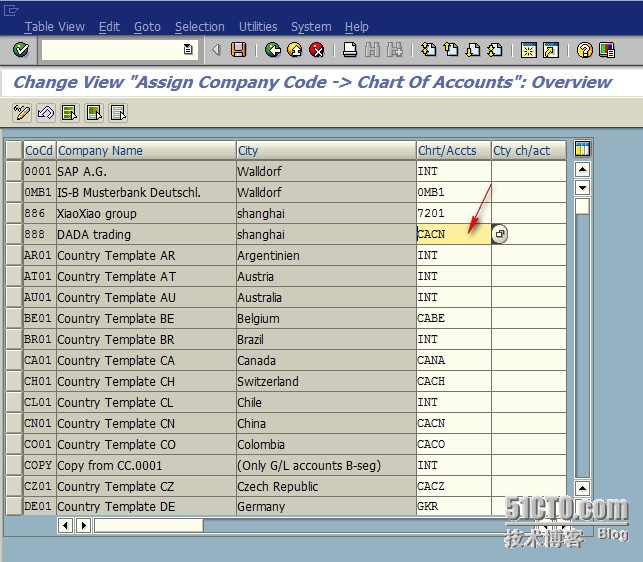Select row 0001 SAP A.G.
The image size is (643, 562).
[14, 171]
